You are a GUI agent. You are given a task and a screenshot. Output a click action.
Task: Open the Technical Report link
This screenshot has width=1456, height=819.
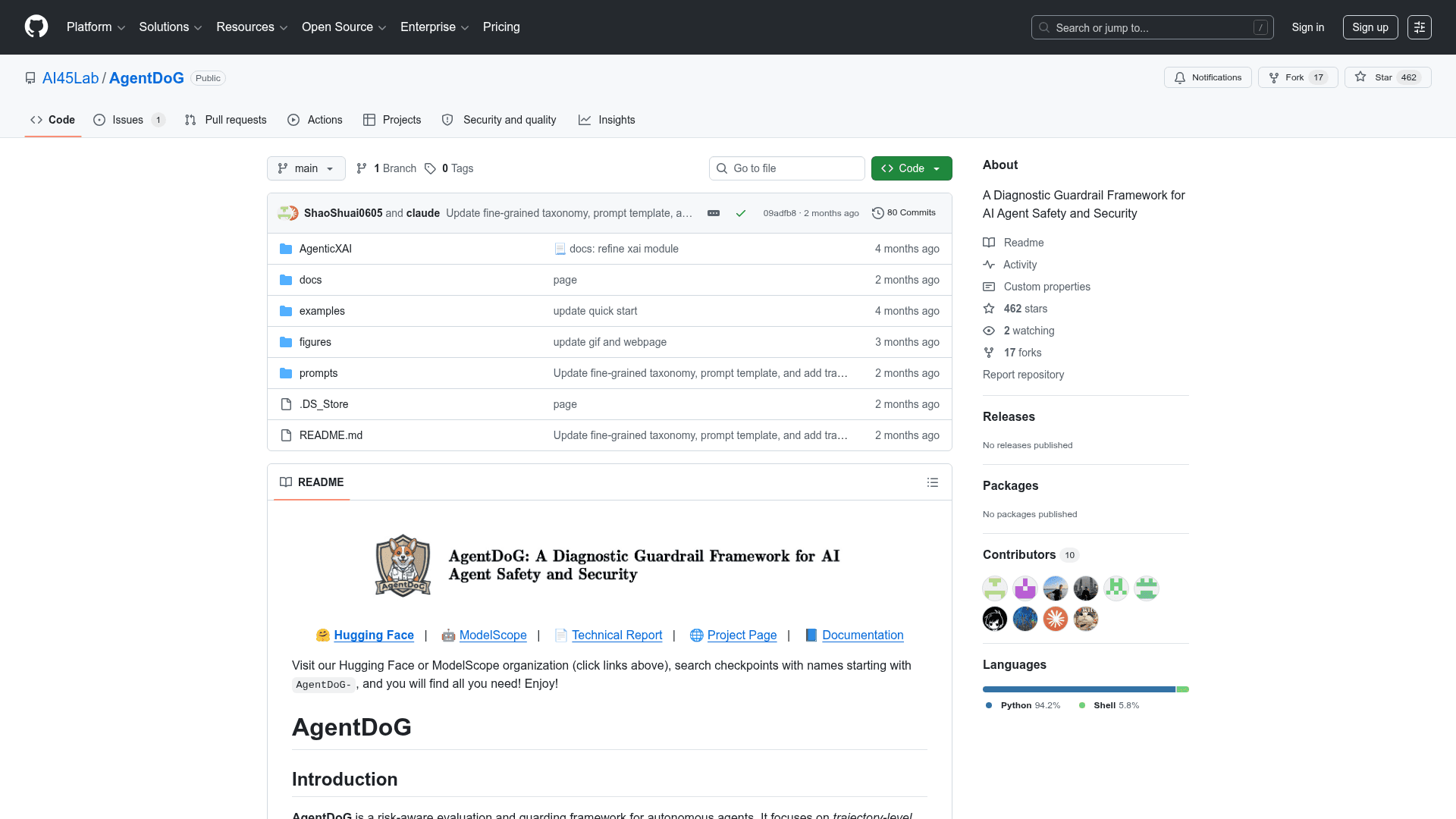coord(617,635)
